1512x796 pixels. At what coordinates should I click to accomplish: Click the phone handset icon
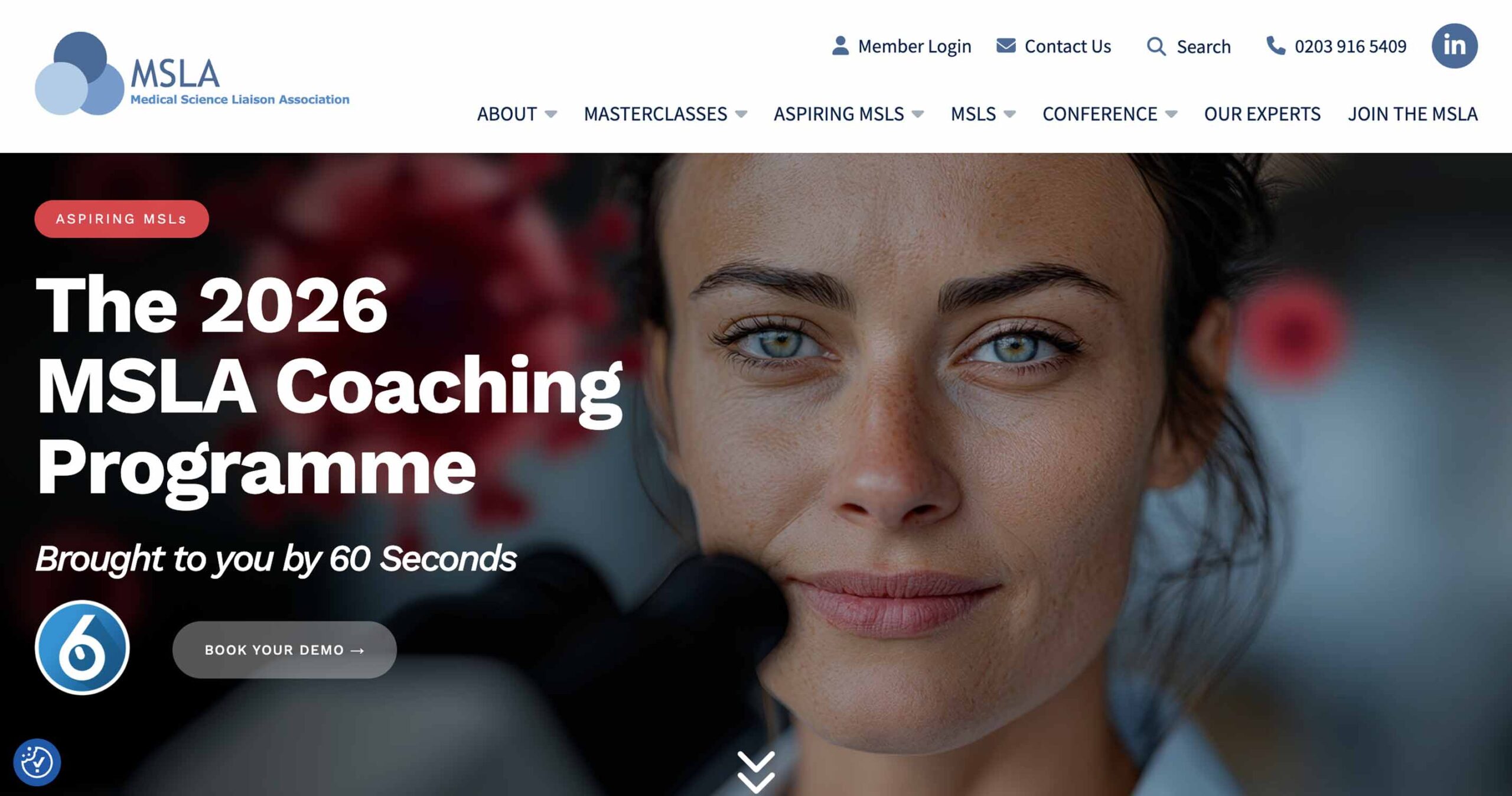(x=1276, y=46)
